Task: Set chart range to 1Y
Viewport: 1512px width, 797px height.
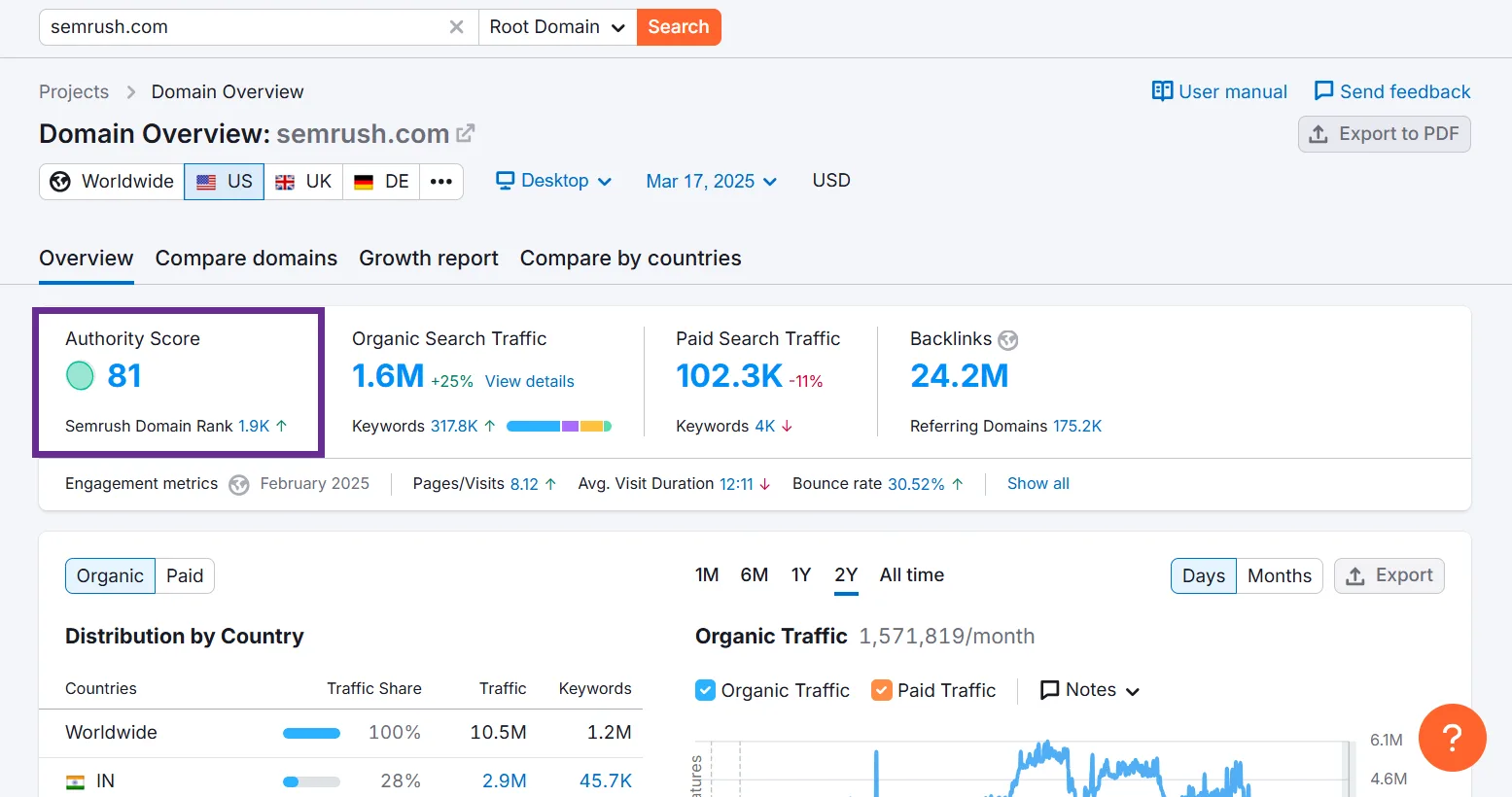Action: (x=801, y=574)
